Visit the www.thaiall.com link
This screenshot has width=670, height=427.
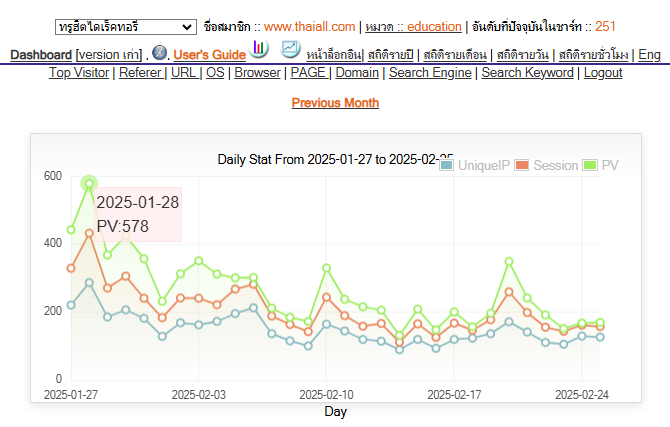coord(309,27)
